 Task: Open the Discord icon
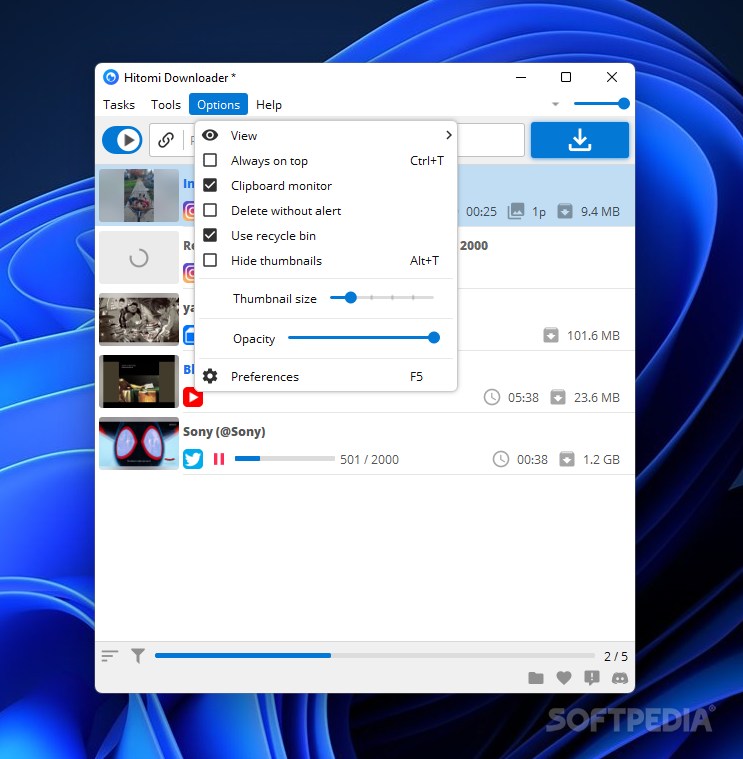pos(620,678)
